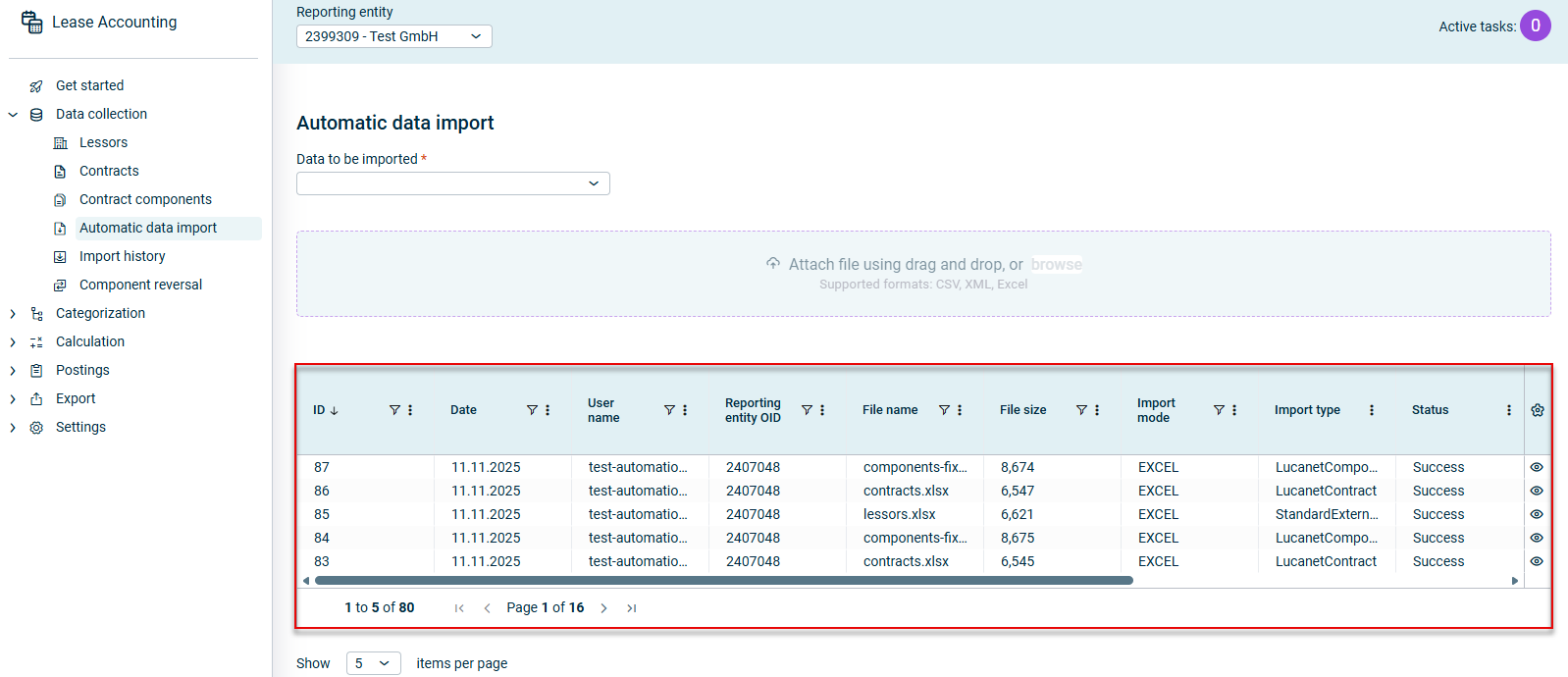This screenshot has width=1568, height=677.
Task: Click the Contracts document icon
Action: 60,172
